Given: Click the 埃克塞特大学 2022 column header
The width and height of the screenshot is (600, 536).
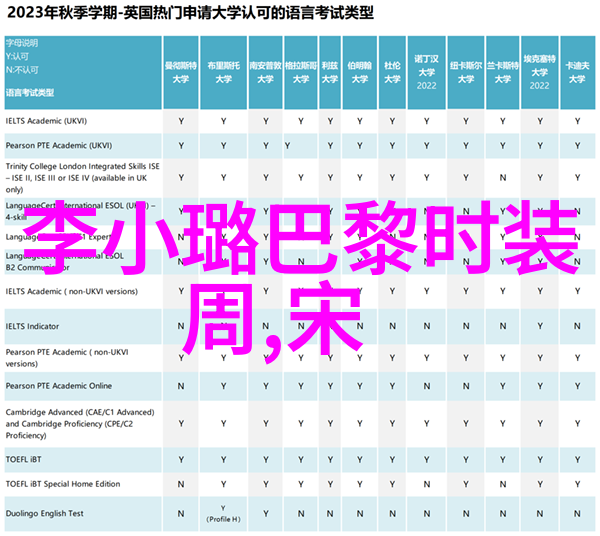Looking at the screenshot, I should [x=540, y=72].
